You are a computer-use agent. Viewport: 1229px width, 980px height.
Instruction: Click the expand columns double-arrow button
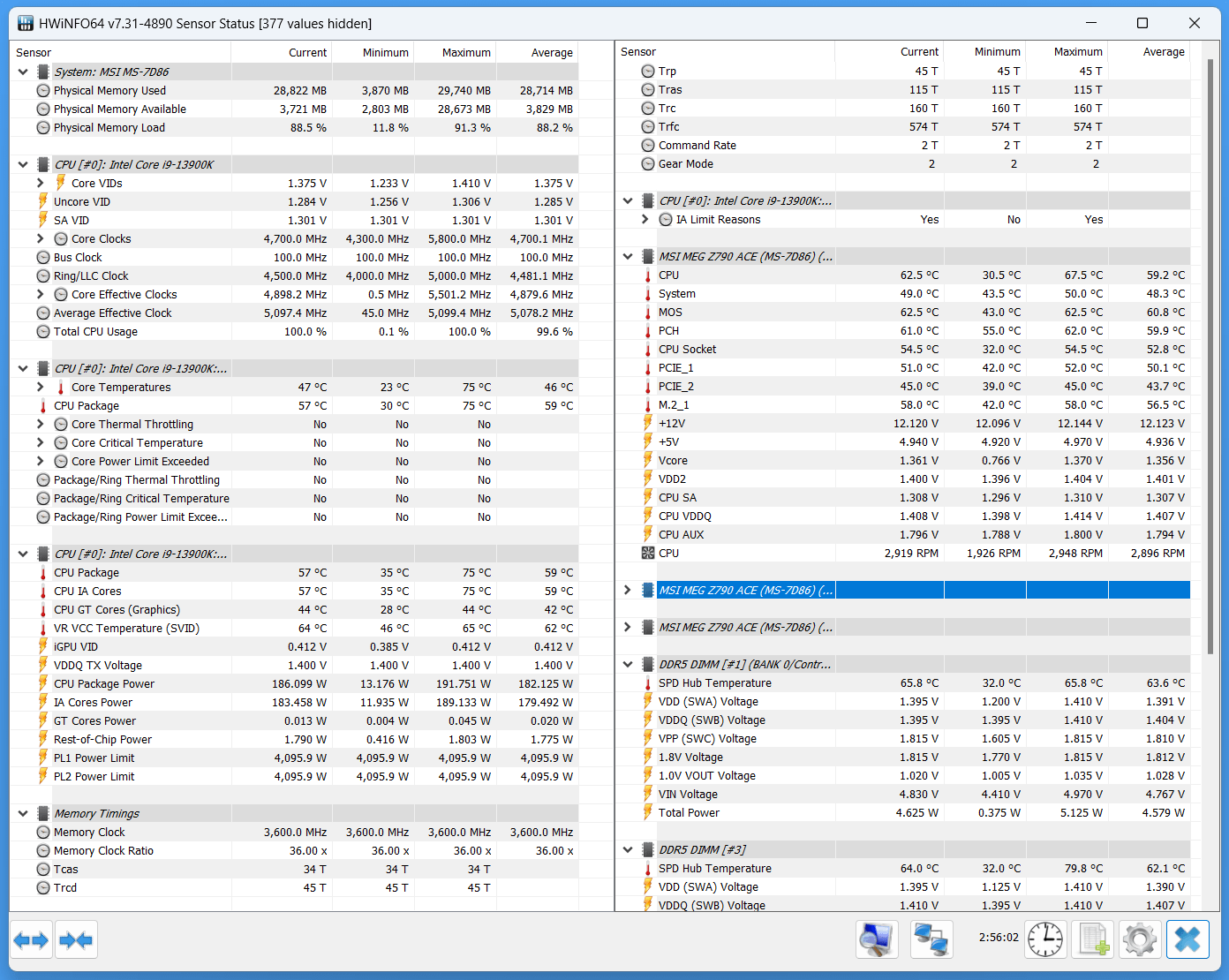click(32, 939)
